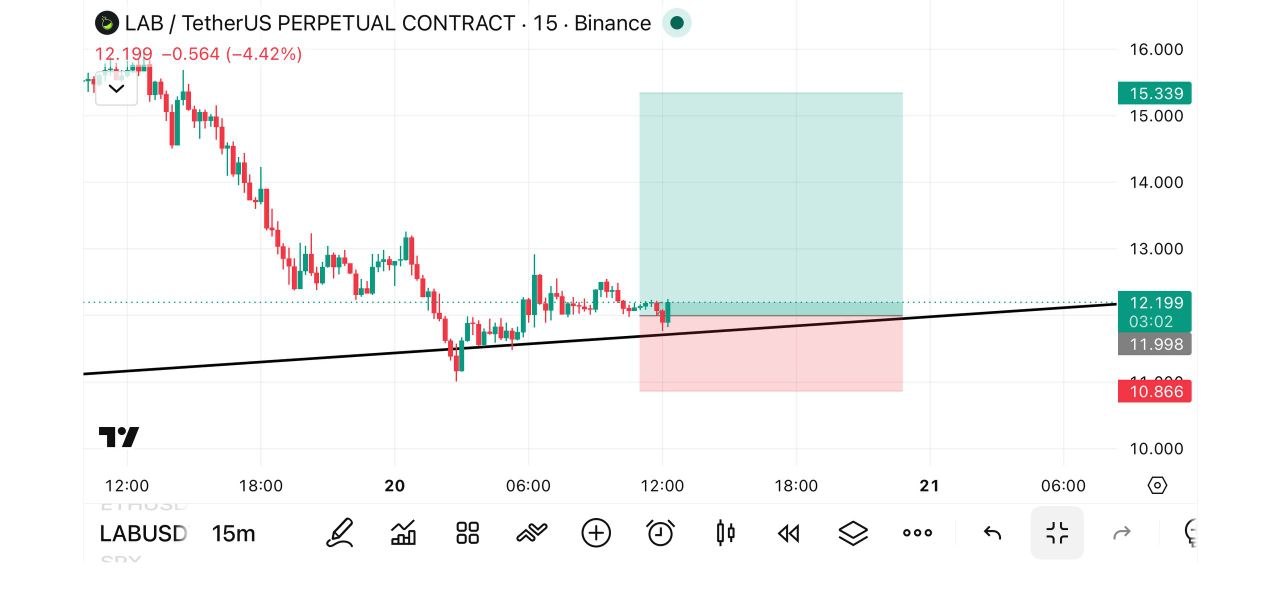
Task: Open the compare symbols icon
Action: click(x=532, y=533)
